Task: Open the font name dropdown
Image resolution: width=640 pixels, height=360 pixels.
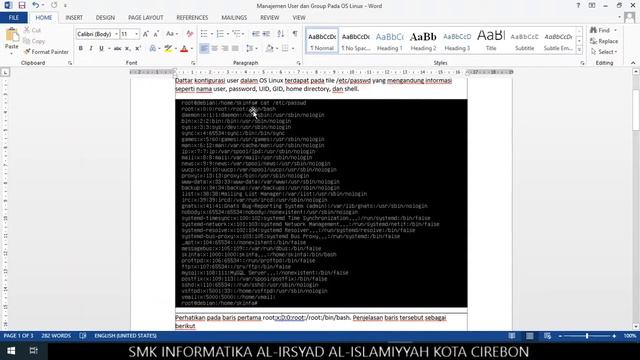Action: (x=116, y=34)
